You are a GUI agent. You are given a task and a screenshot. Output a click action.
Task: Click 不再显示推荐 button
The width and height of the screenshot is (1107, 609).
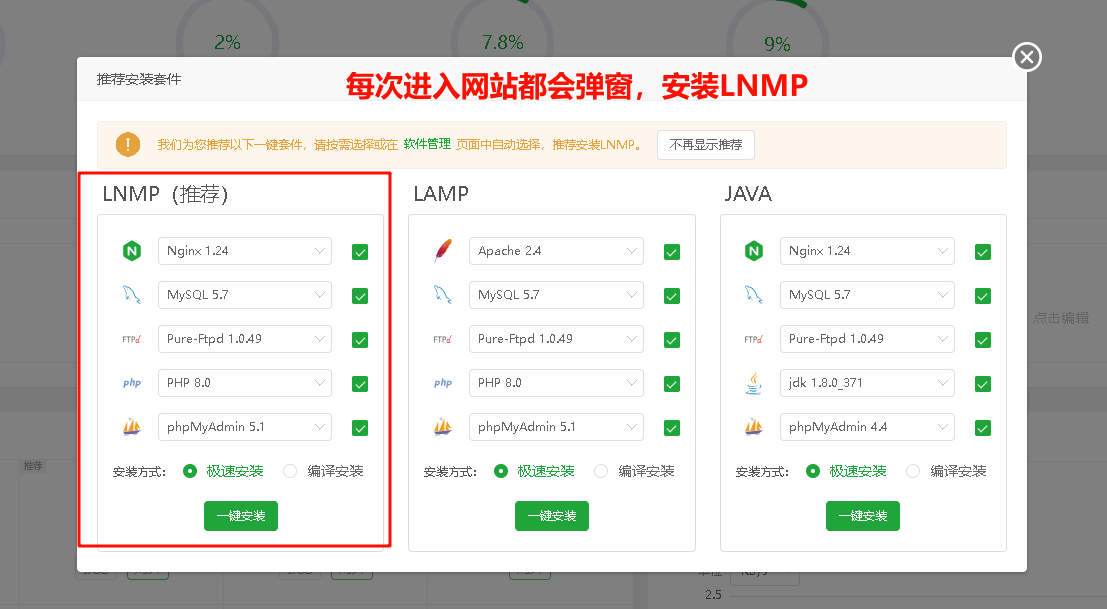pos(705,145)
